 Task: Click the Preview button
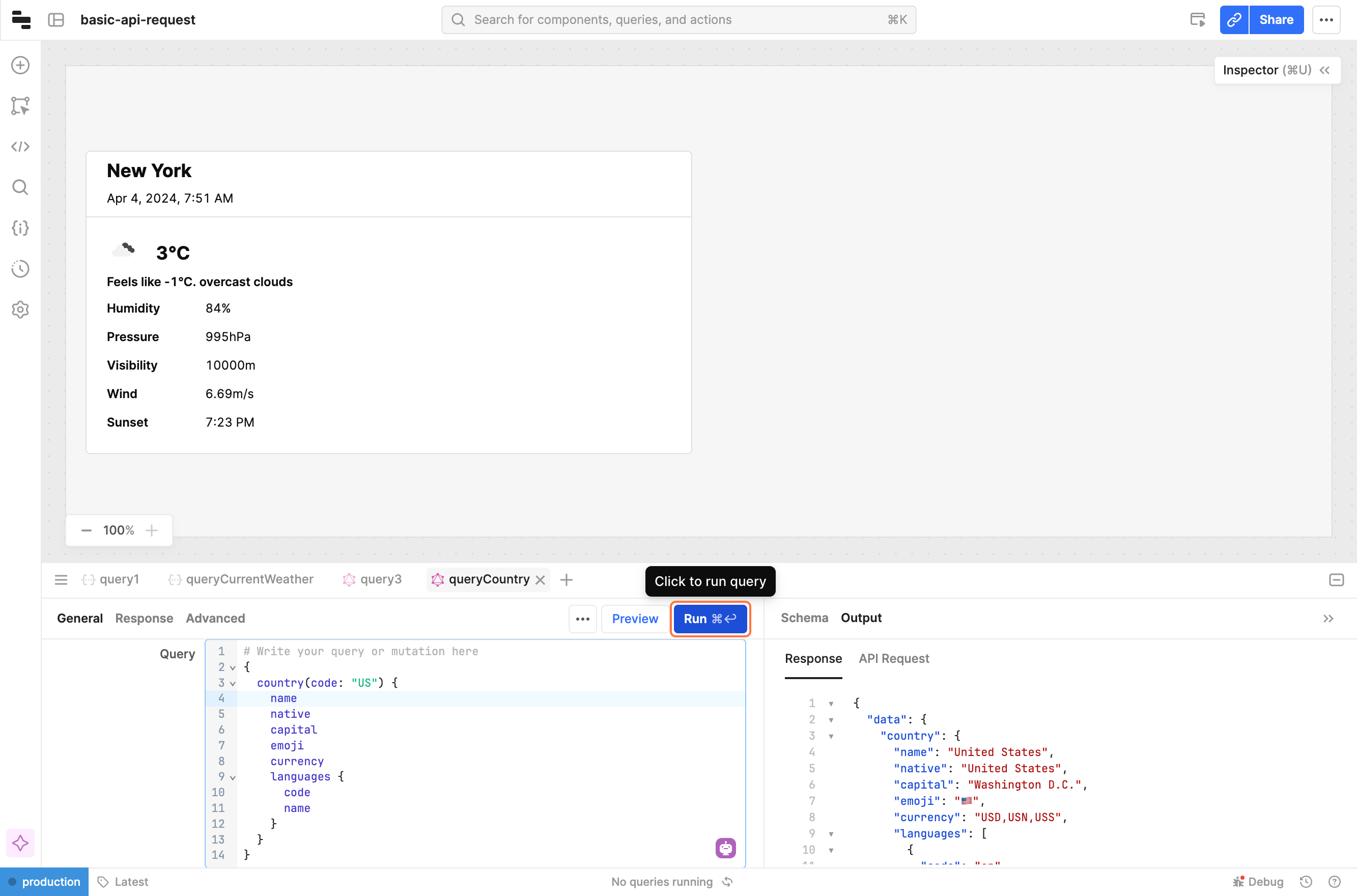[634, 619]
